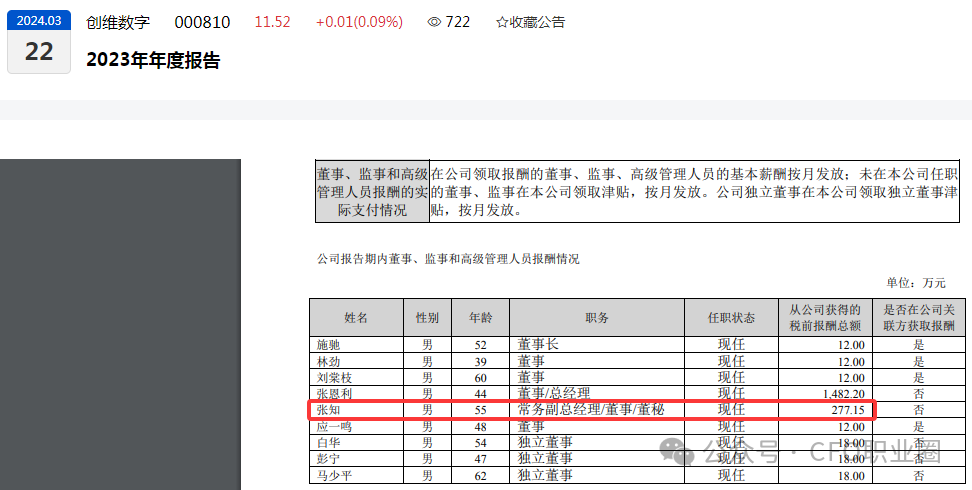Click the dark gray document sidebar panel
The height and width of the screenshot is (490, 972).
pos(120,324)
